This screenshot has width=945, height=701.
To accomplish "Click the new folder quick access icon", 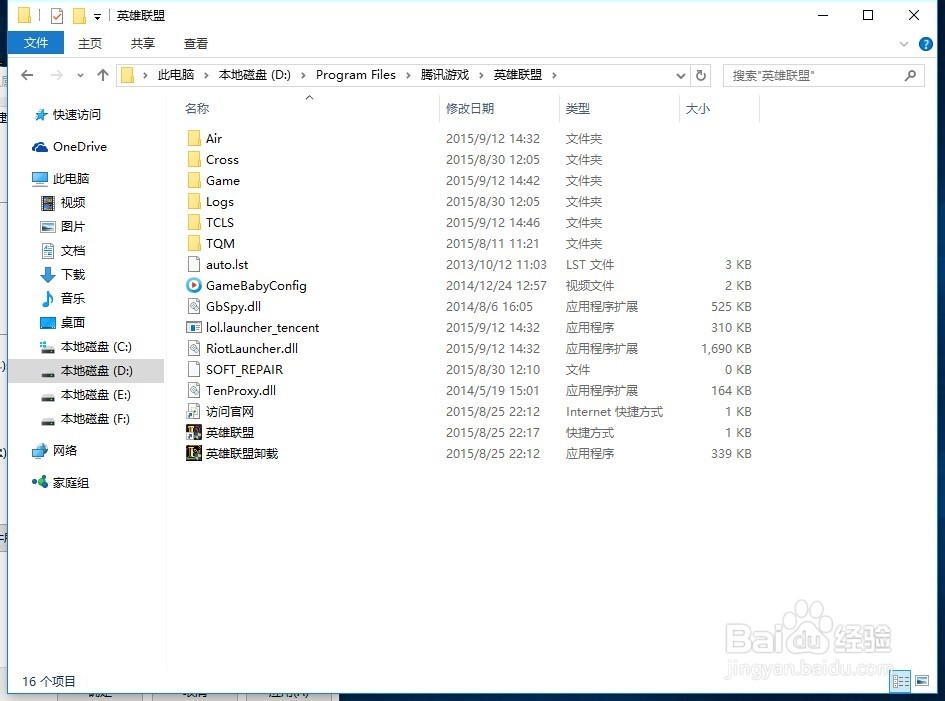I will [79, 16].
